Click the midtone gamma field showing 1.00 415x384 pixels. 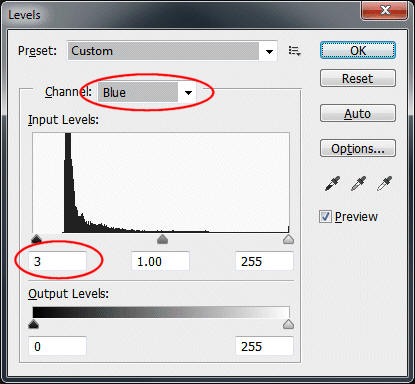[160, 261]
